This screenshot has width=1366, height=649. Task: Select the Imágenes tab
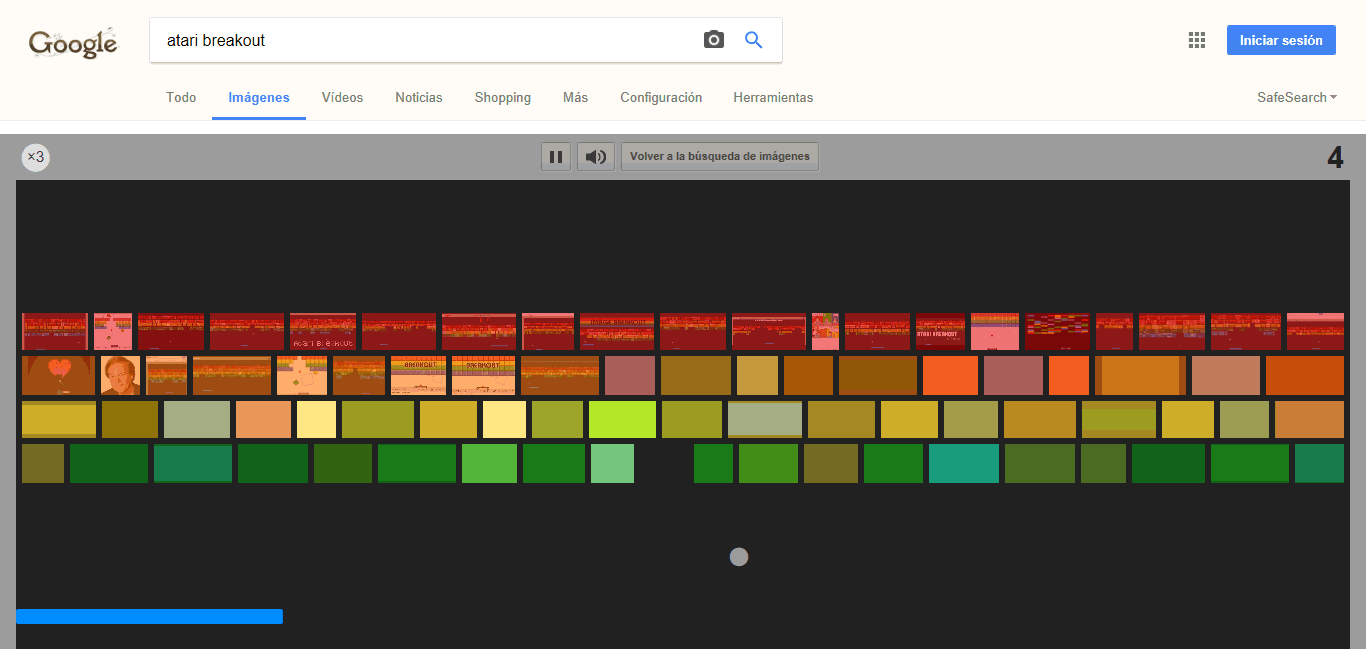click(x=259, y=98)
